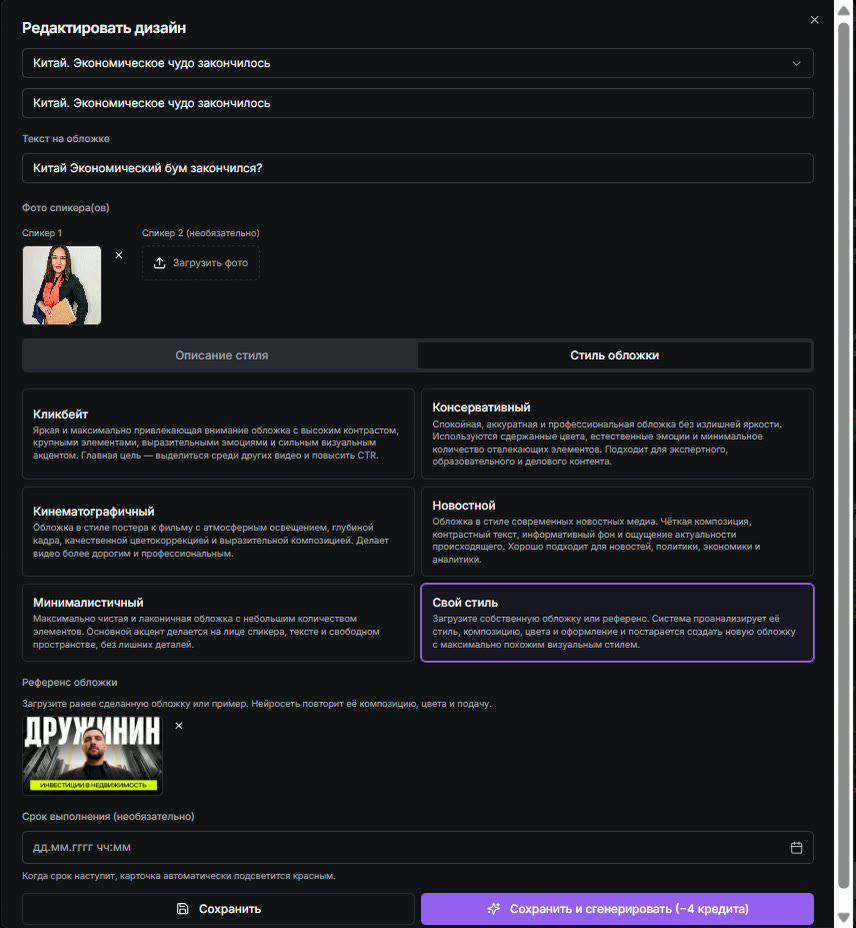Image resolution: width=856 pixels, height=928 pixels.
Task: Click the Спикер 1 label
Action: [42, 233]
